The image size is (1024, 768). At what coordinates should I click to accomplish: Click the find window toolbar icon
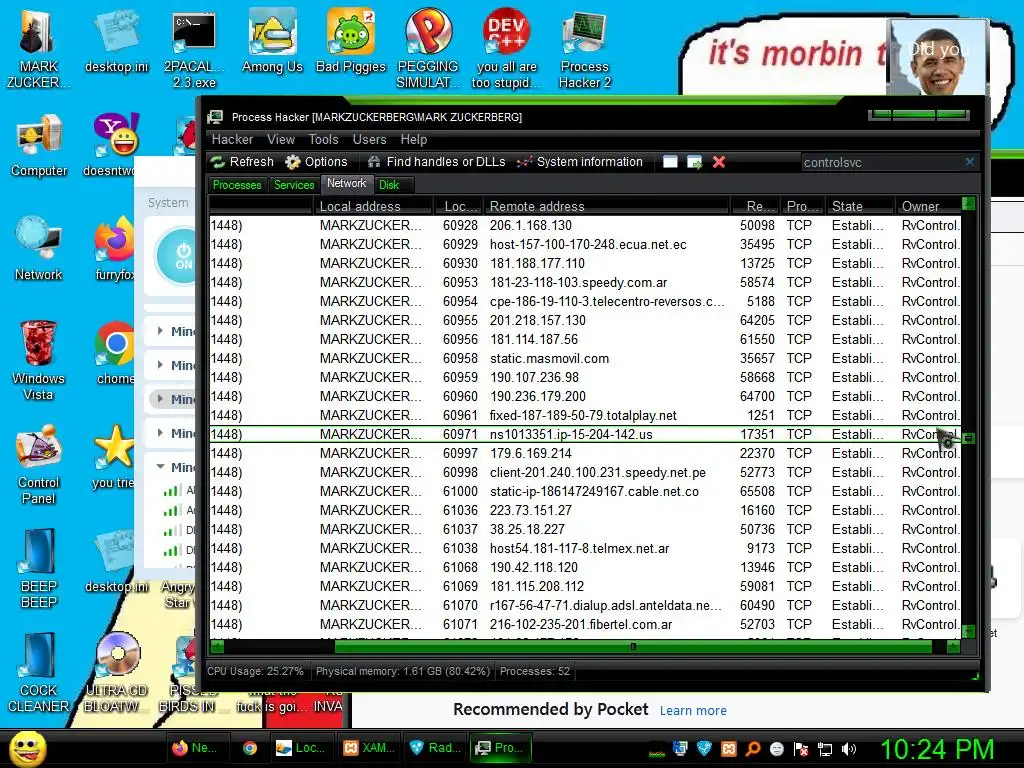pos(670,162)
